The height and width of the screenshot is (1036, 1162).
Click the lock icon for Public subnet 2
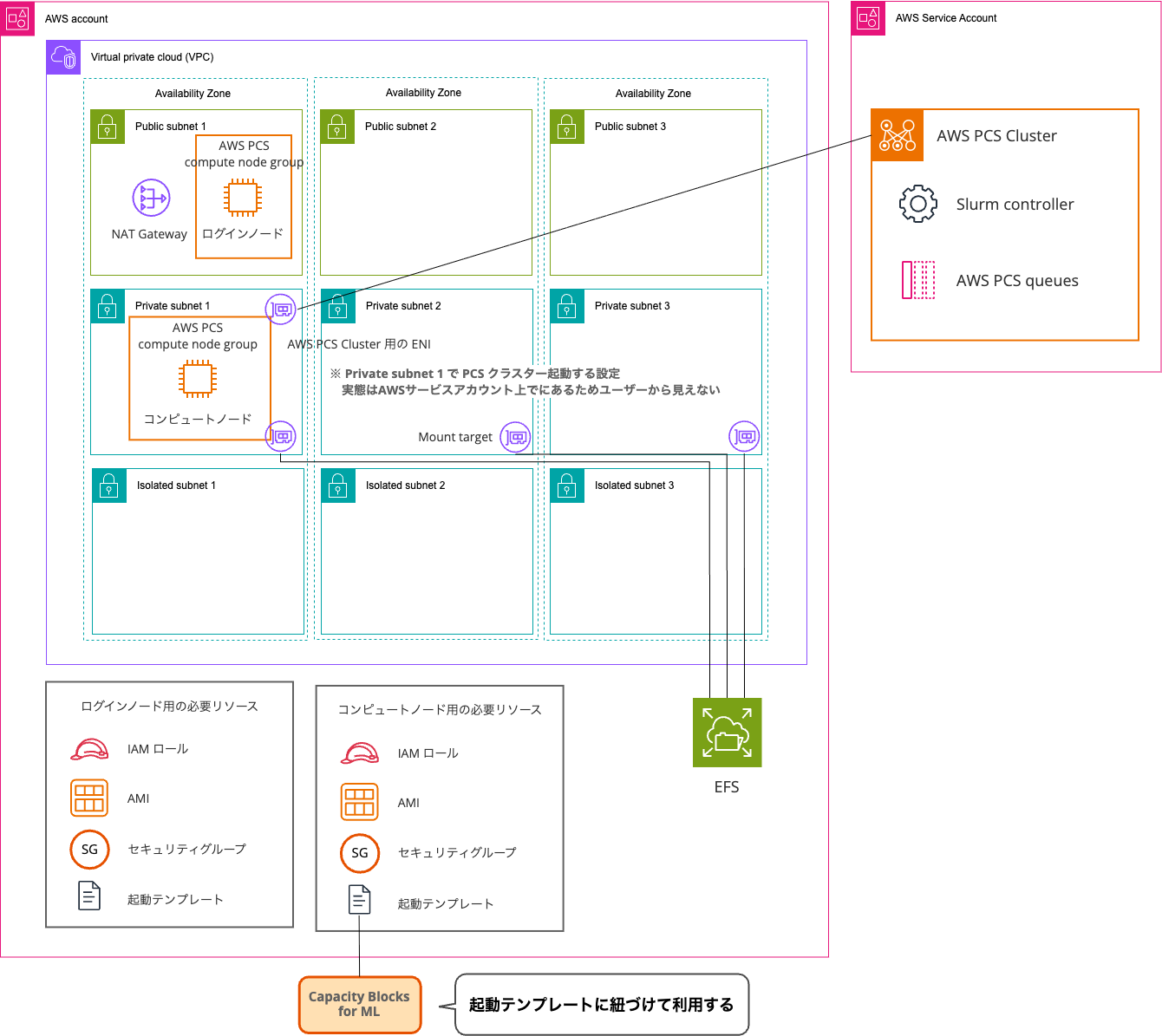pyautogui.click(x=337, y=127)
